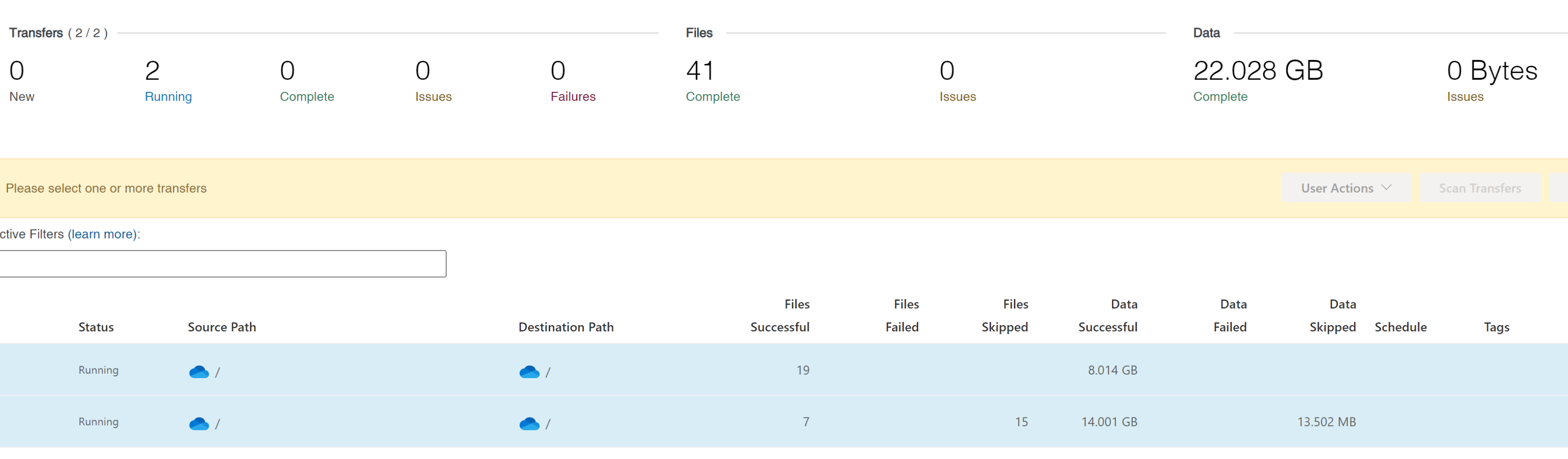Sort by Source Path column header
Screen dimensions: 1568x459
click(x=221, y=327)
